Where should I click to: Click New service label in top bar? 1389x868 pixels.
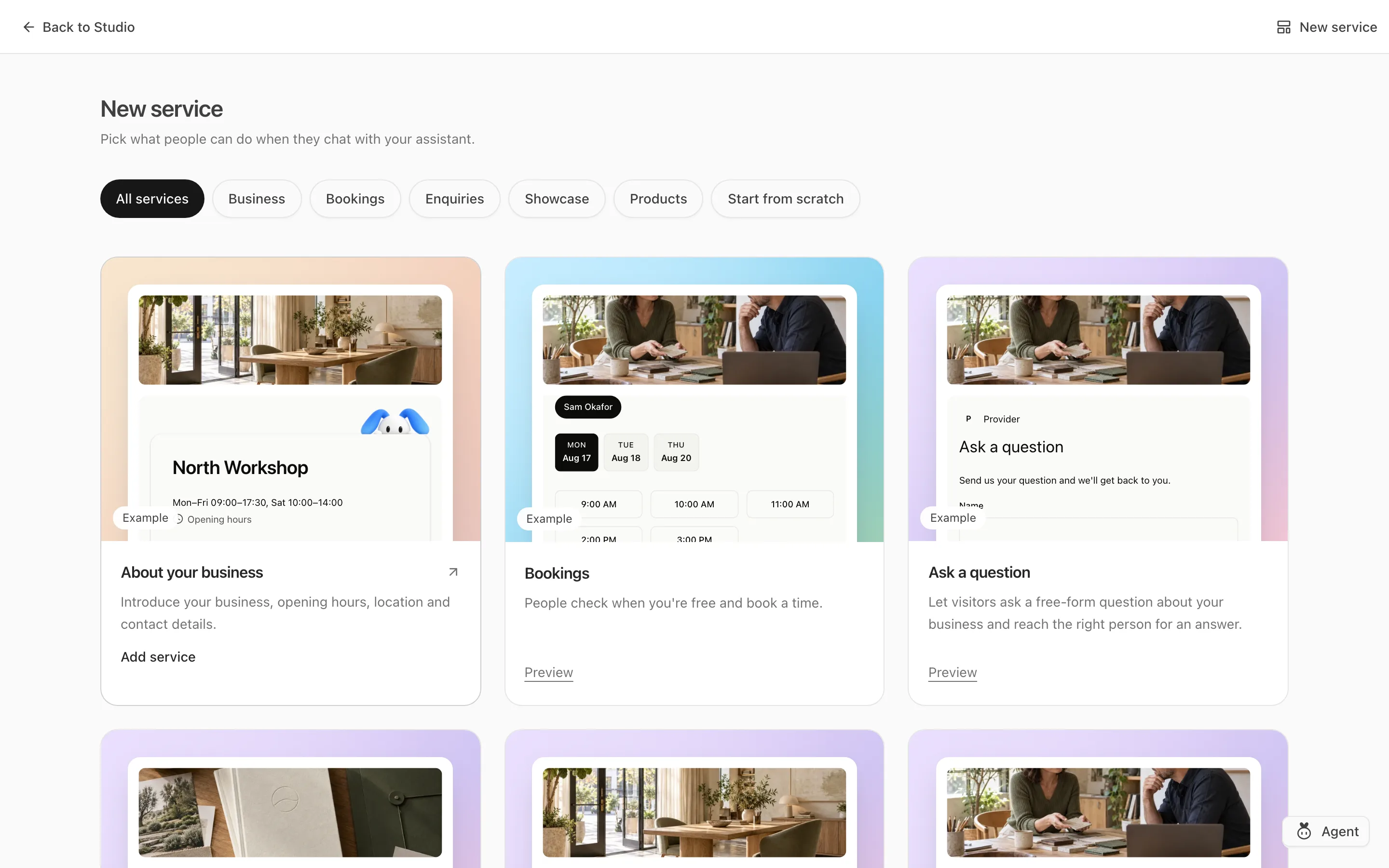coord(1338,27)
